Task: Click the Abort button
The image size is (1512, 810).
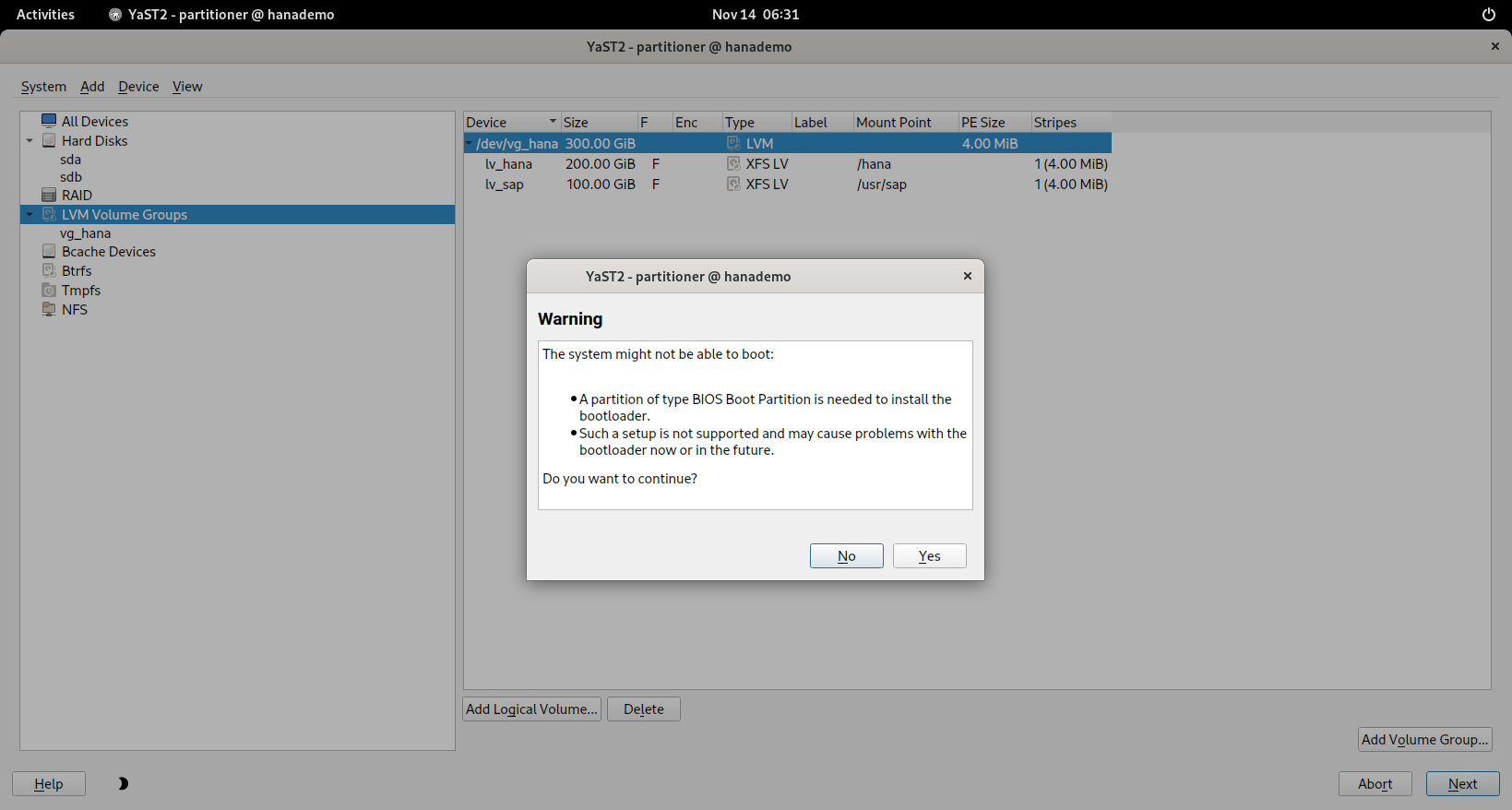Action: point(1375,783)
